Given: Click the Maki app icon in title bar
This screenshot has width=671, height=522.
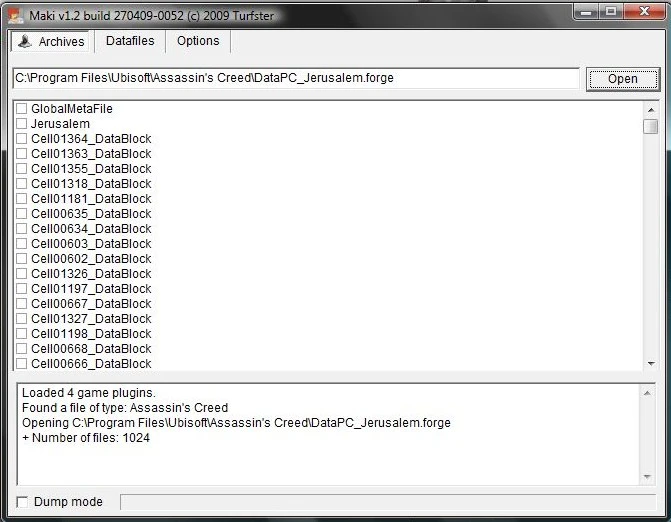Looking at the screenshot, I should (x=16, y=16).
